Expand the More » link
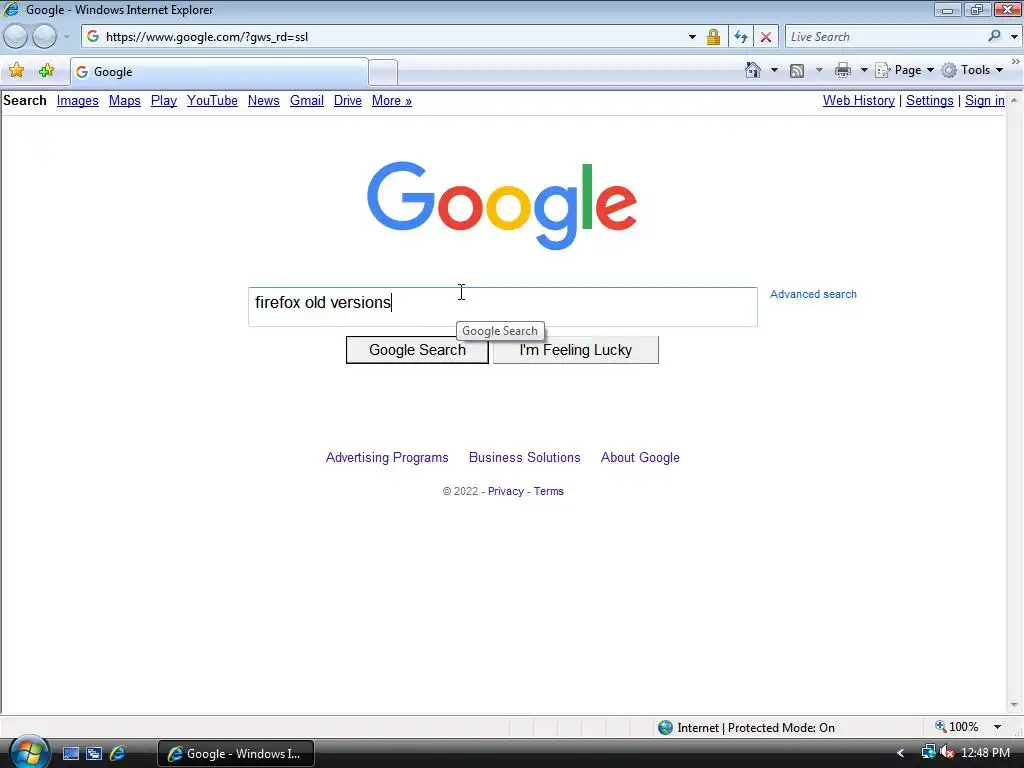1024x768 pixels. pyautogui.click(x=392, y=101)
